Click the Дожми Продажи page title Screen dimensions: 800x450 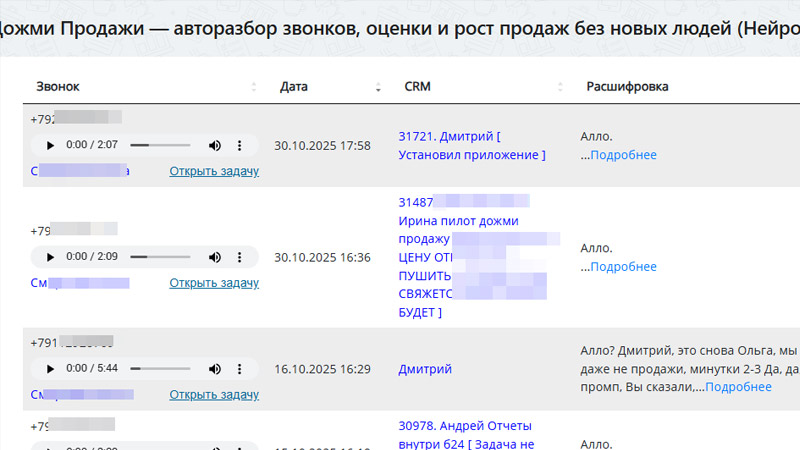point(400,28)
